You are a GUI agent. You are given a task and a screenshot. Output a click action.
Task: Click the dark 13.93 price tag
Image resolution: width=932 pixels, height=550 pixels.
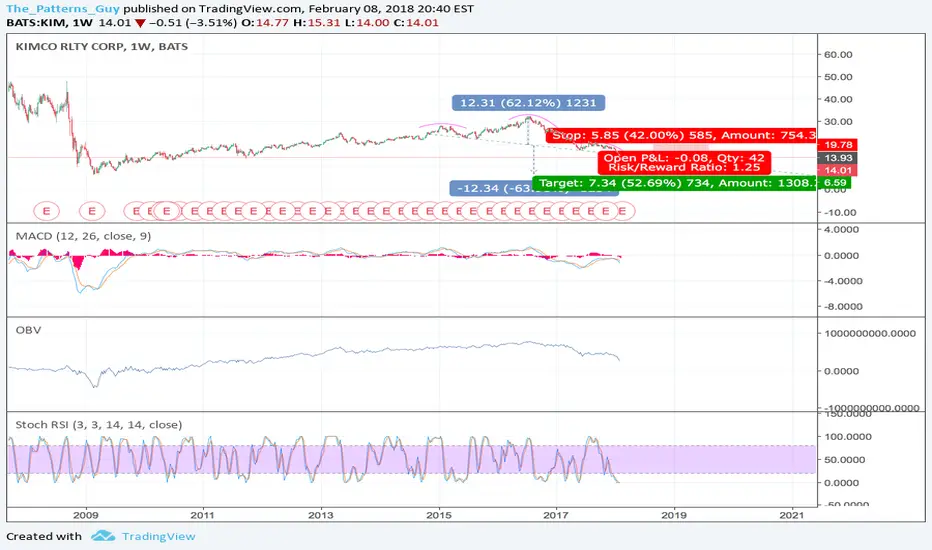click(x=838, y=158)
